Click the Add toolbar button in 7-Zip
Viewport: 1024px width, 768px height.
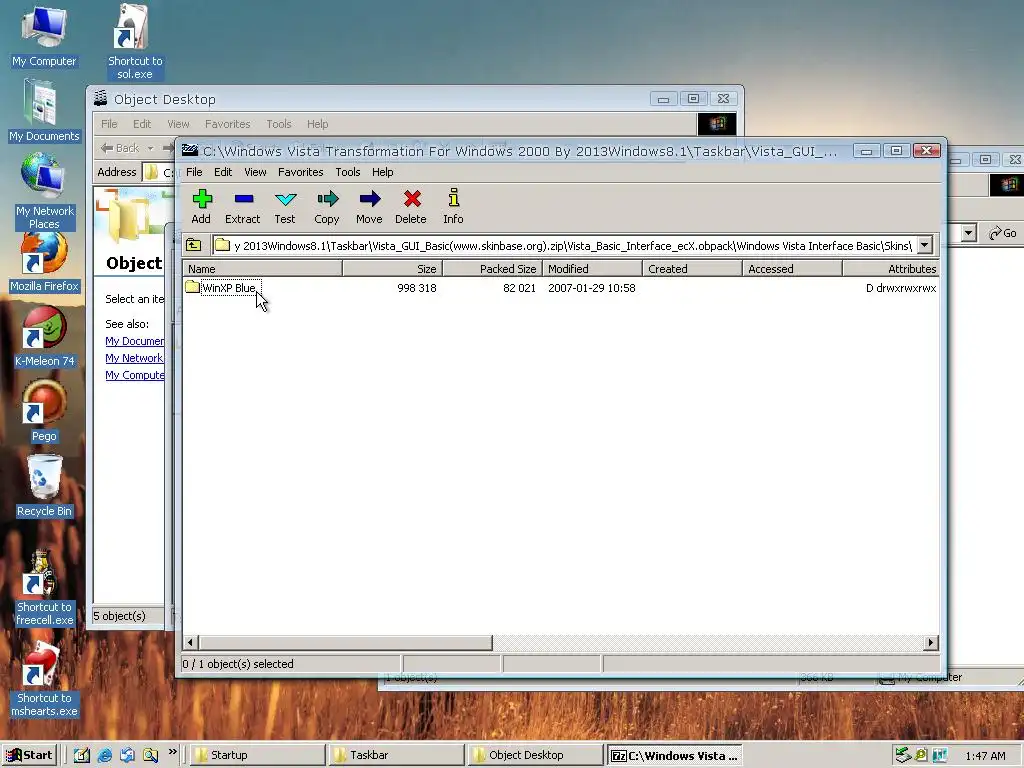click(x=201, y=206)
